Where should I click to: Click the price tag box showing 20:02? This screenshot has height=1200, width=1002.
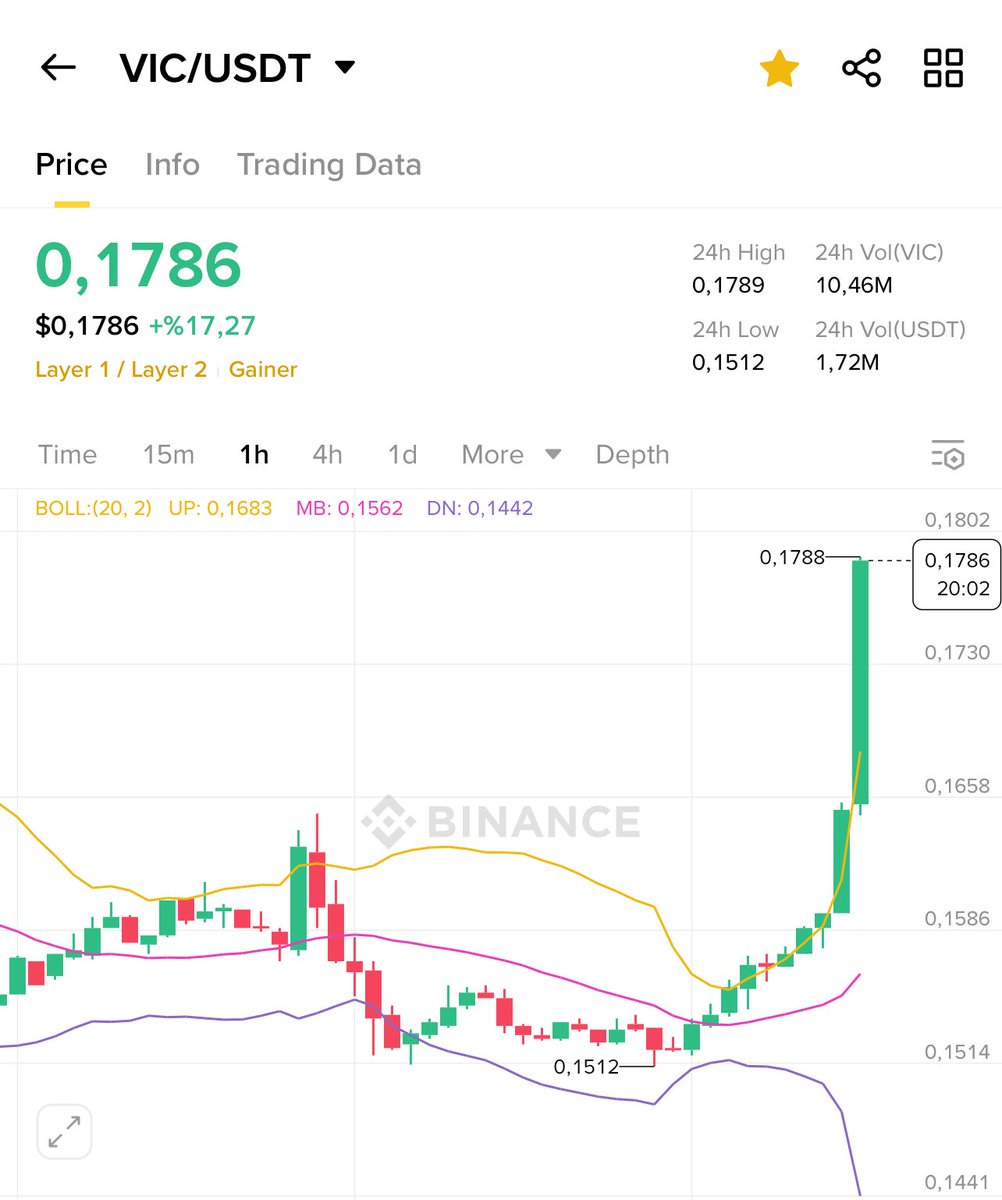tap(957, 574)
